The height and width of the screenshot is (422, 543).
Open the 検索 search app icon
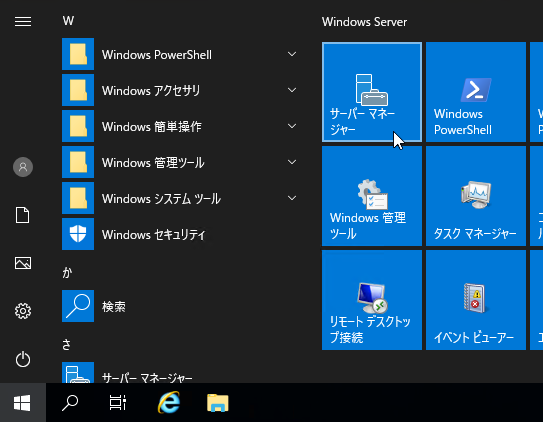click(x=78, y=306)
